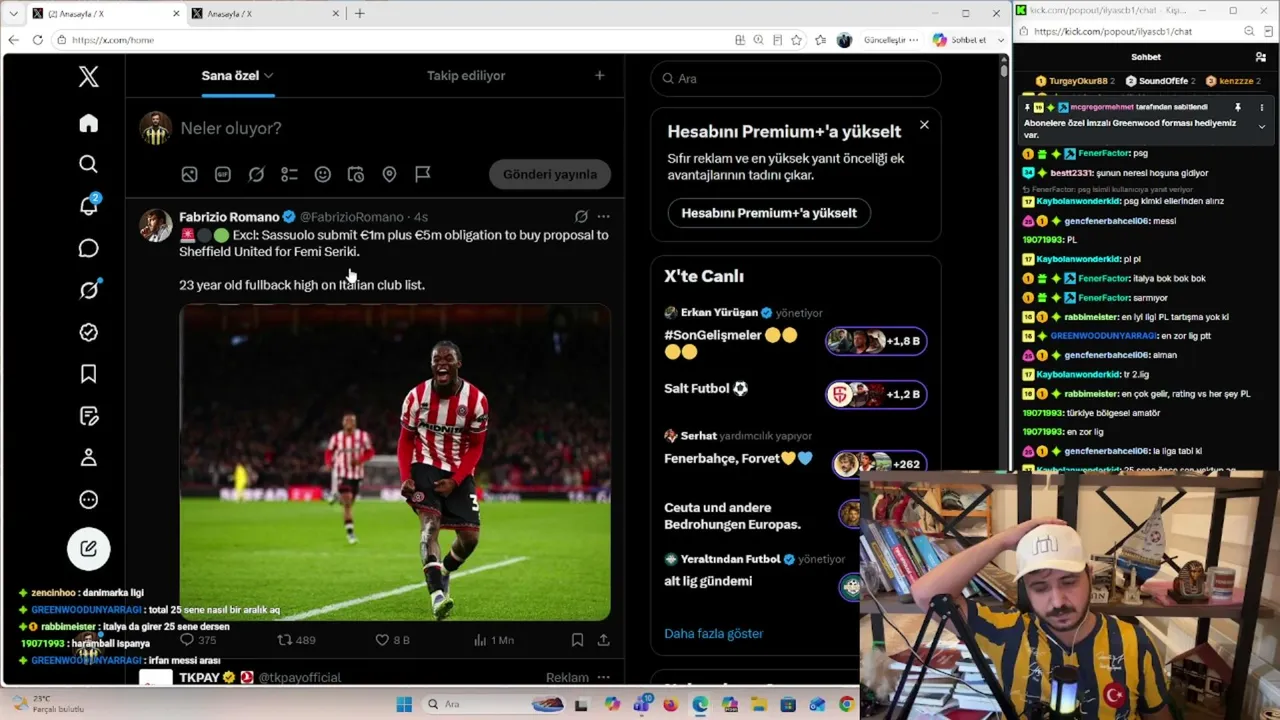Open the three-dot menu on the TKPAY ad
1280x720 pixels.
[603, 677]
